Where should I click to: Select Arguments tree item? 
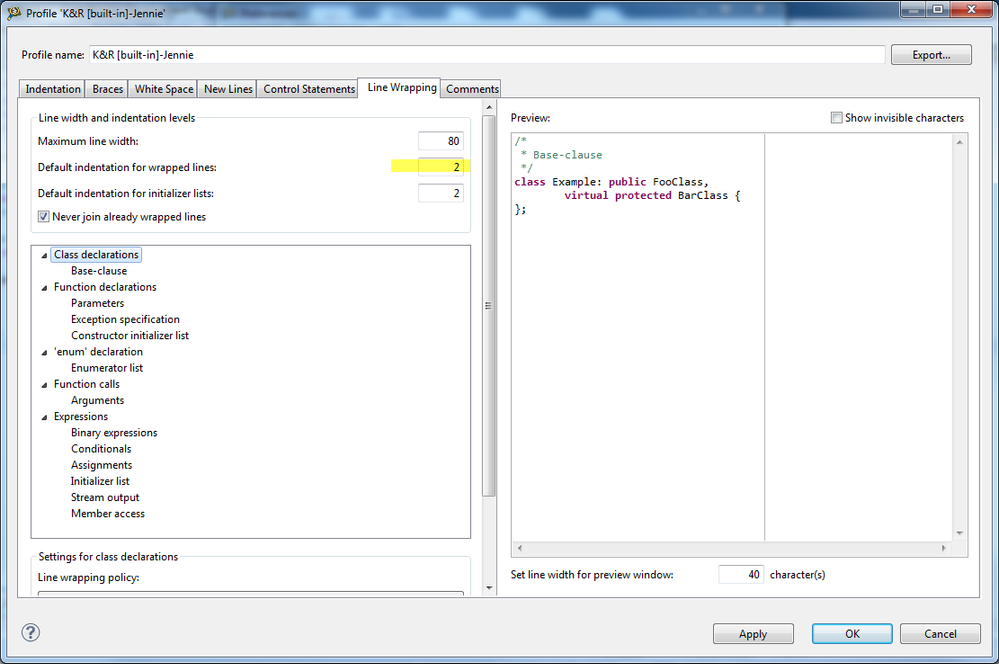point(97,400)
